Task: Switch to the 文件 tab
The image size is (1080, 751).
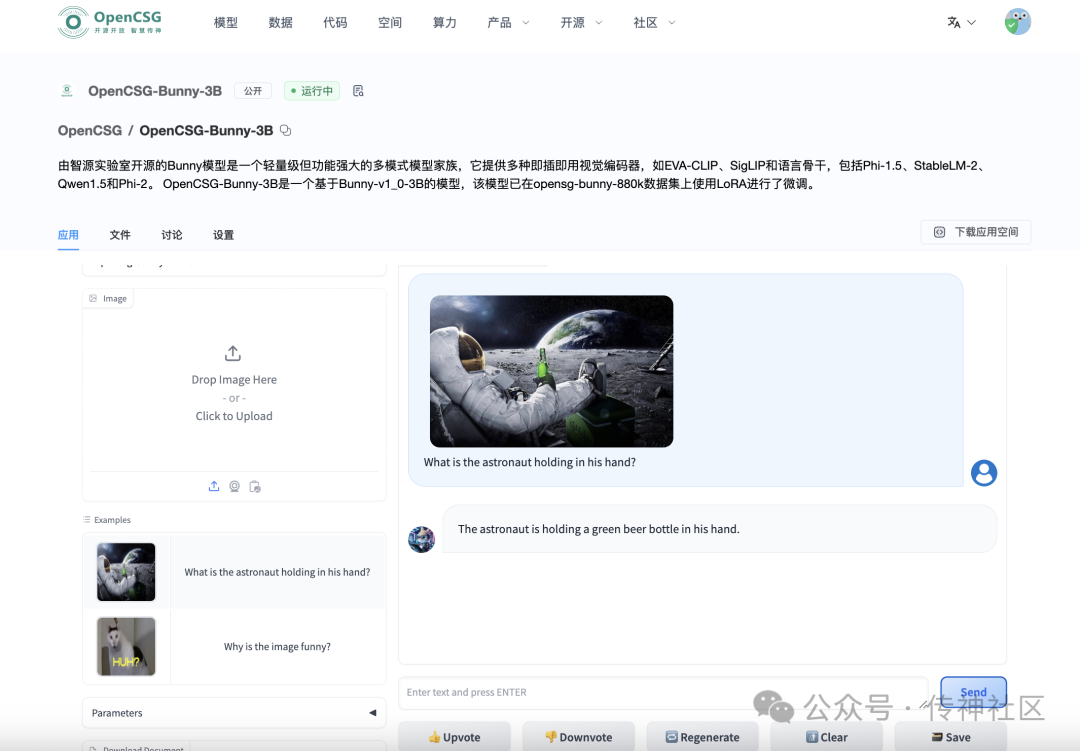Action: 120,235
